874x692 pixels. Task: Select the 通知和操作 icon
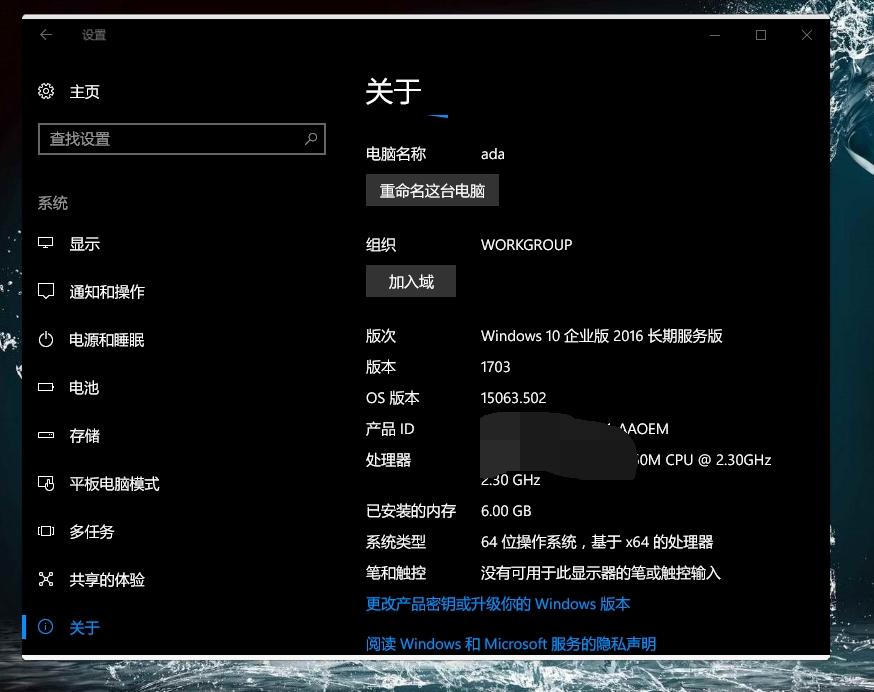[46, 291]
